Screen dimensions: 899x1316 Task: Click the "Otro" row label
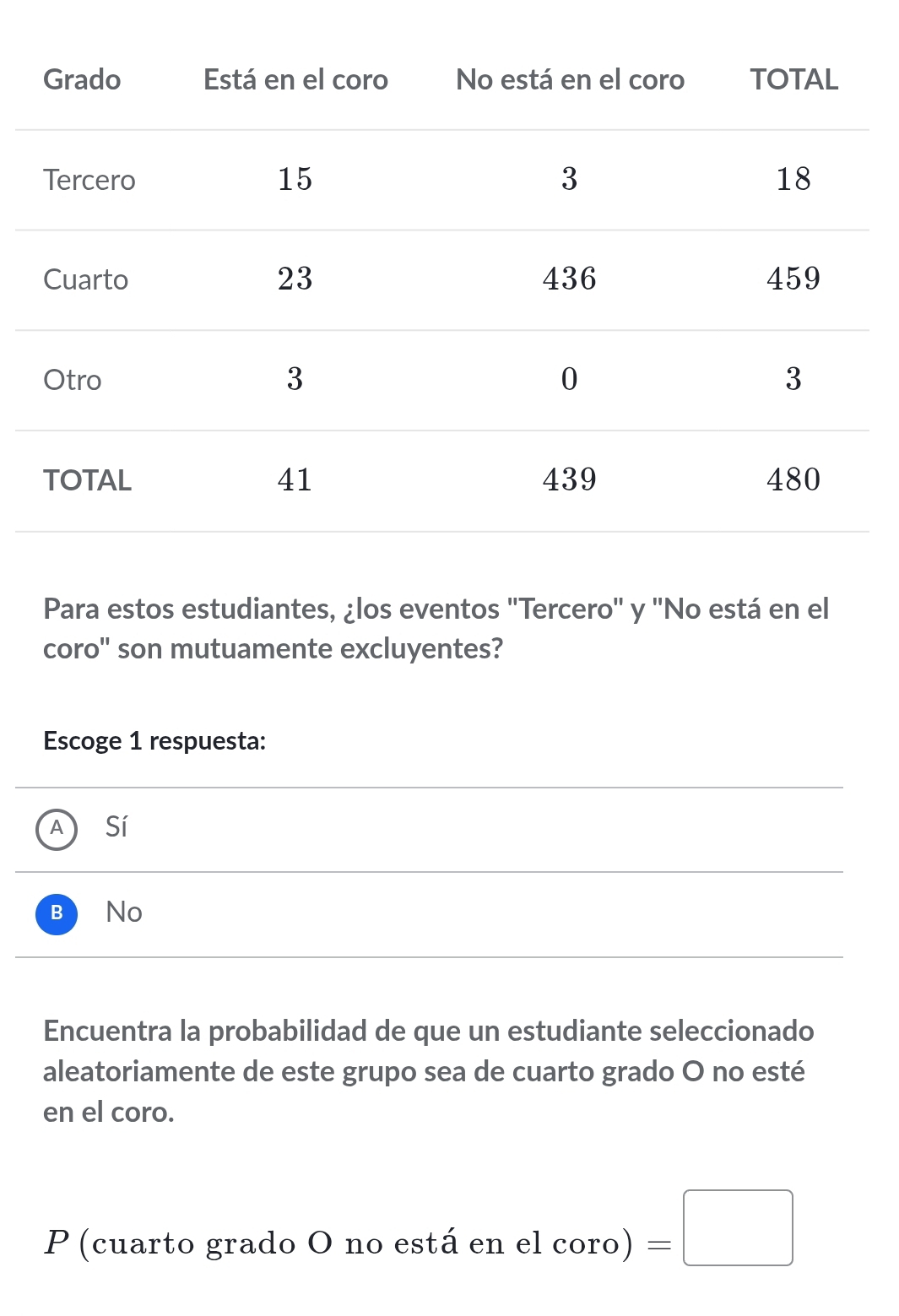pyautogui.click(x=72, y=380)
